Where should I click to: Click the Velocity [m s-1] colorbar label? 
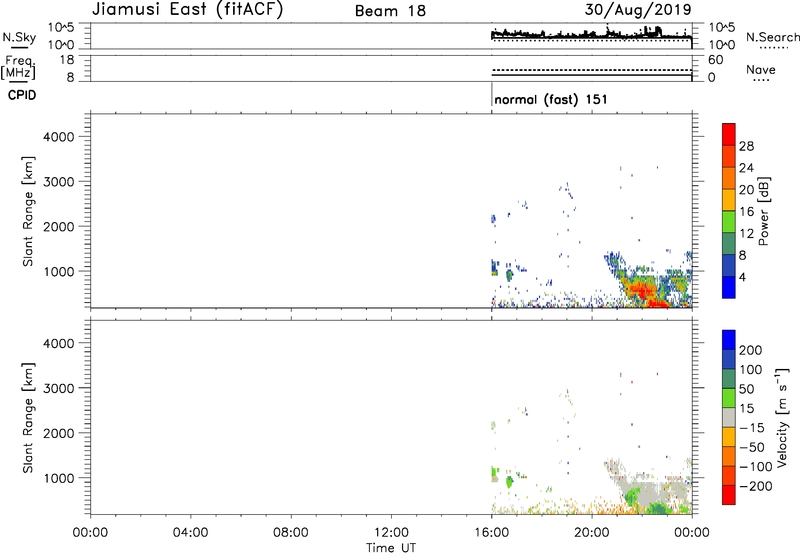(781, 417)
